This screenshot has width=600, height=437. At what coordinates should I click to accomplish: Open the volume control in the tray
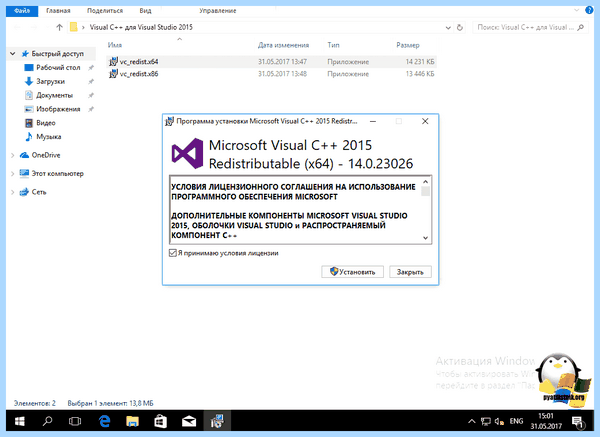499,421
